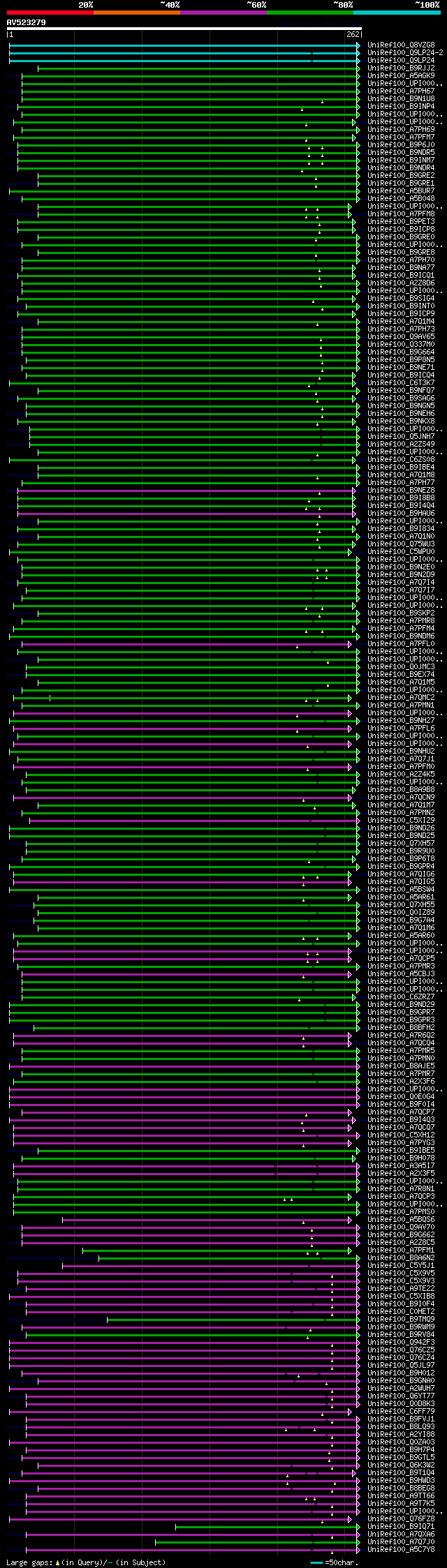The height and width of the screenshot is (1568, 447).
Task: Click the cyan alignment bar for UniRef100_Q8VZG8
Action: 184,45
